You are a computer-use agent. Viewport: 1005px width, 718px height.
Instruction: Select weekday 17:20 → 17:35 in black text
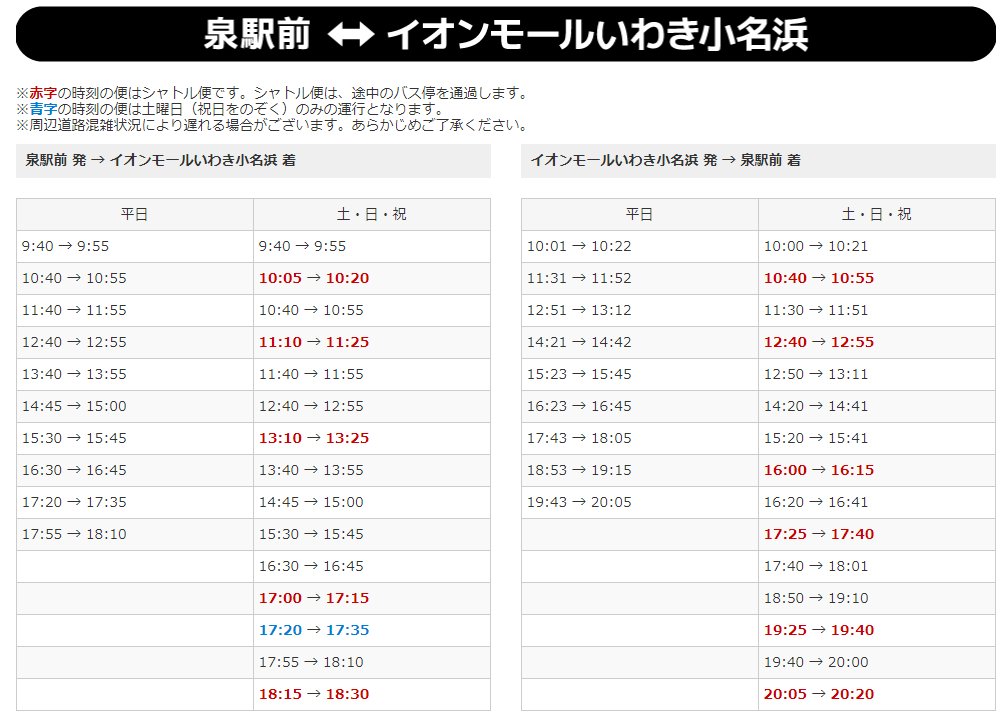pos(74,503)
